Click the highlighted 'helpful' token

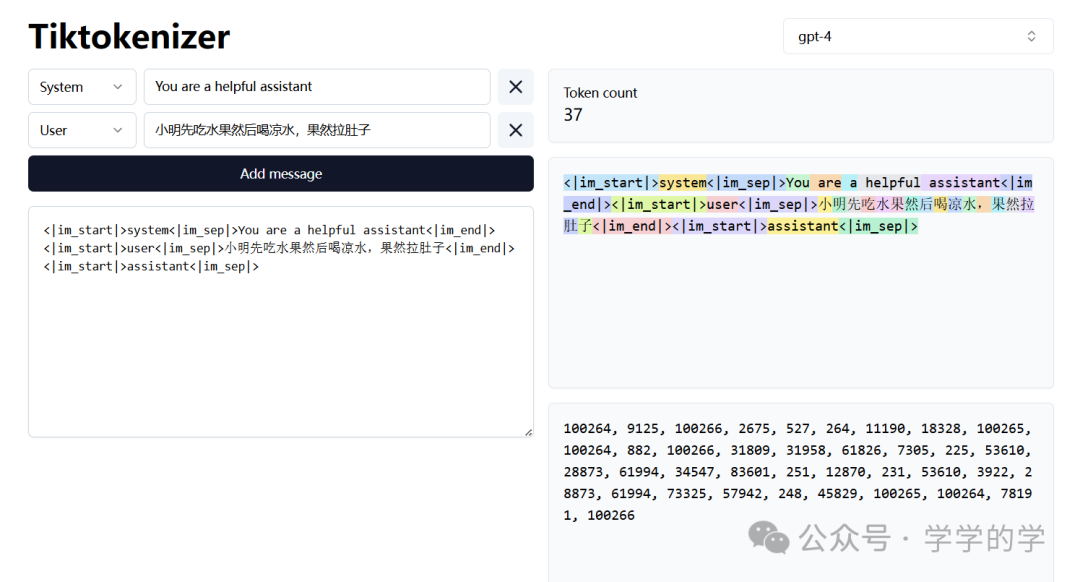(x=892, y=183)
